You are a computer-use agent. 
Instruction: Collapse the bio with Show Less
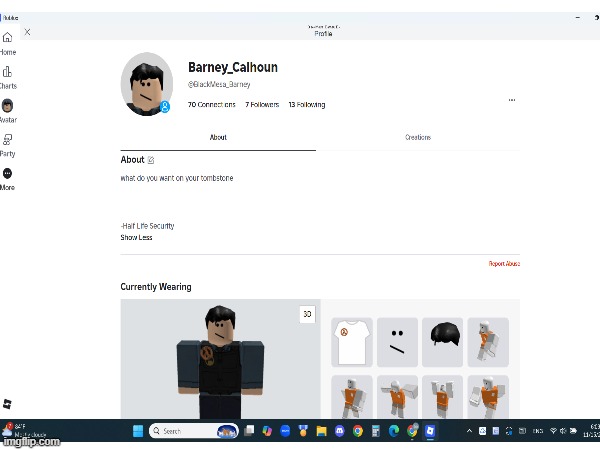click(x=136, y=238)
